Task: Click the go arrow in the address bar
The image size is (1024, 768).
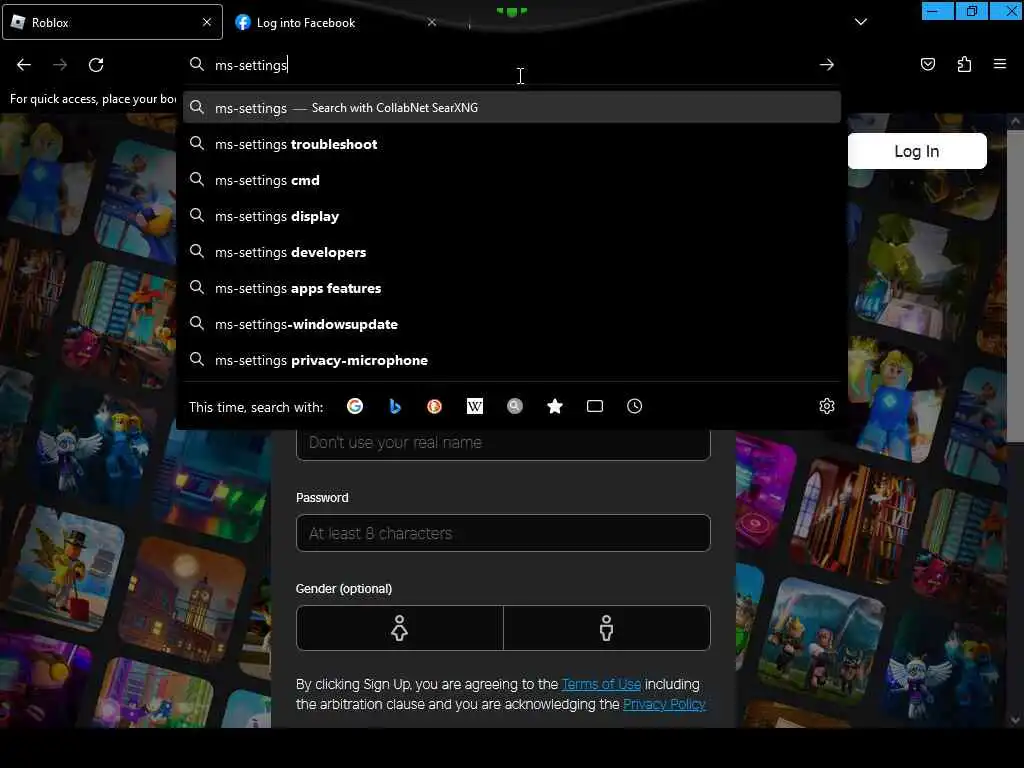Action: [827, 65]
